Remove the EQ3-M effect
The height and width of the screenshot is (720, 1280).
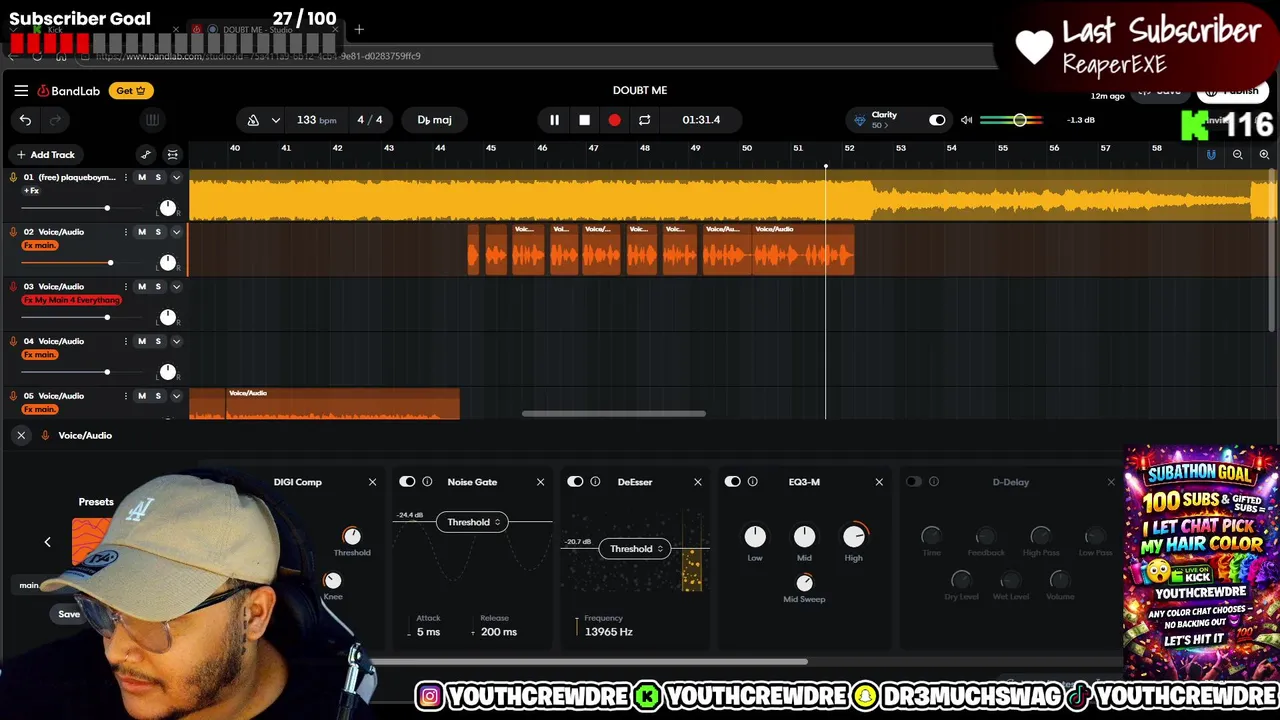tap(879, 482)
